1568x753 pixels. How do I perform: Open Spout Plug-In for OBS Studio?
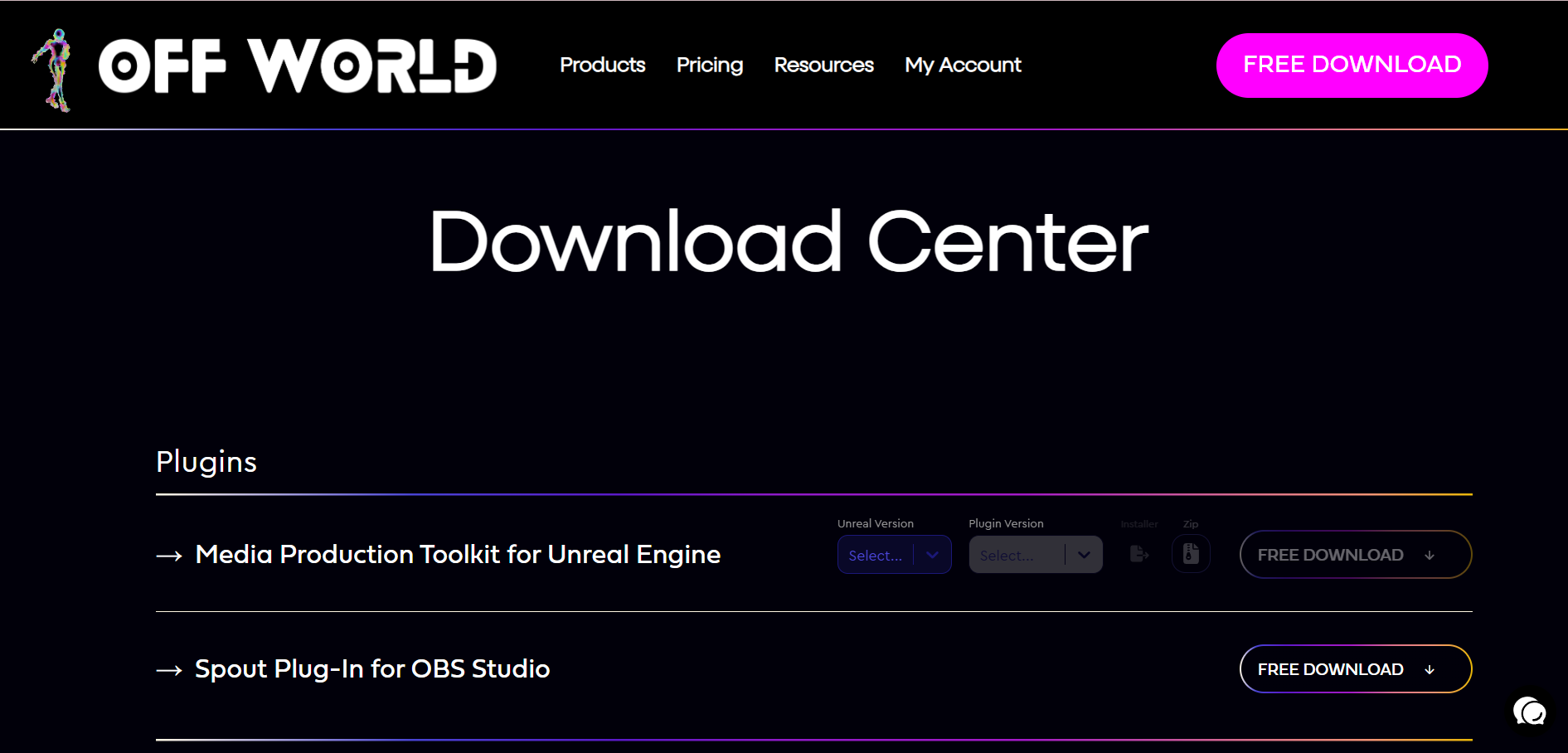pyautogui.click(x=372, y=668)
